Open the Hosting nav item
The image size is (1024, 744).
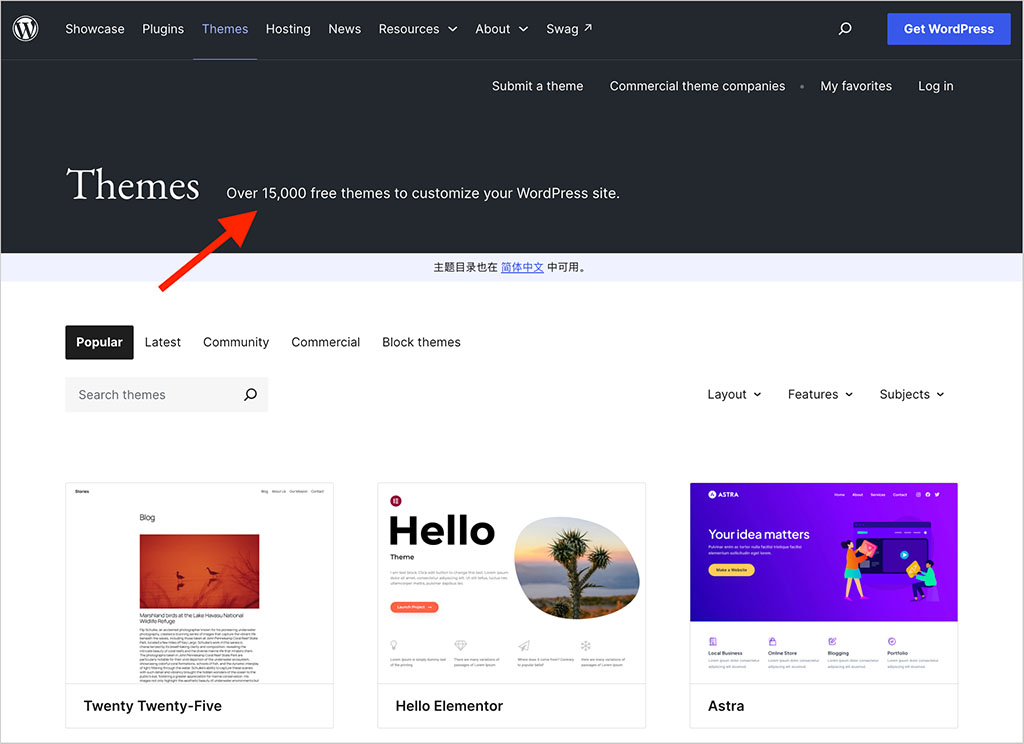(x=288, y=29)
